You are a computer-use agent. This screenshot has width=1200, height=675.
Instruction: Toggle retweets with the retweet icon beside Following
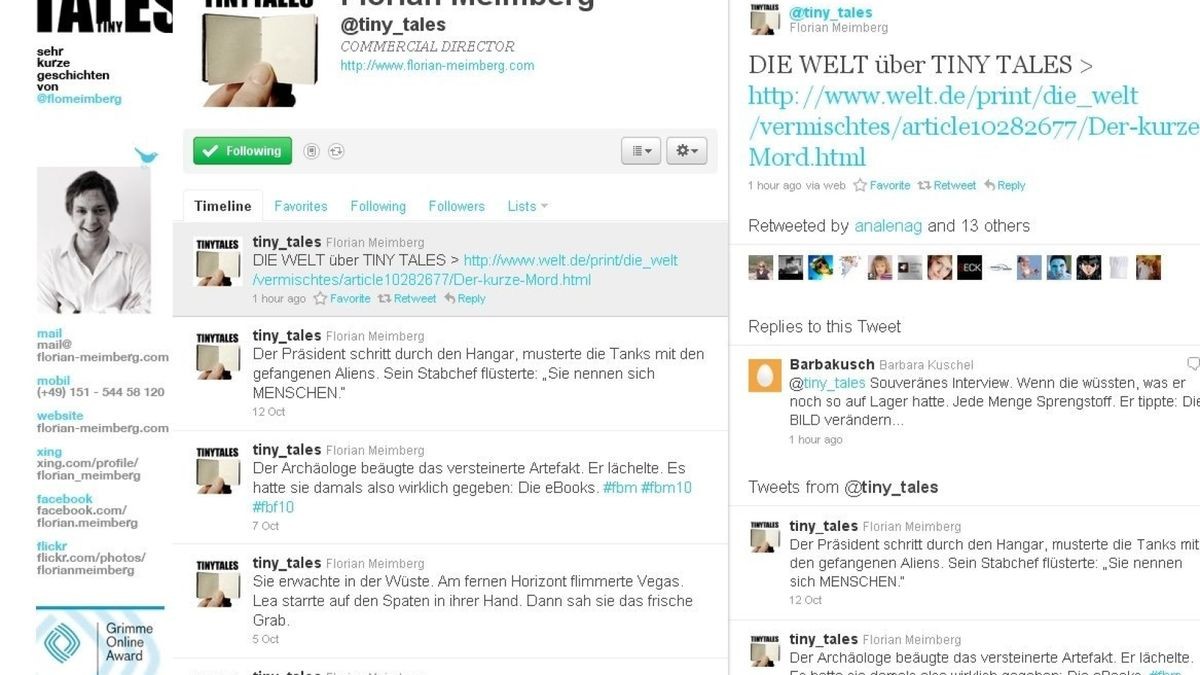(336, 150)
